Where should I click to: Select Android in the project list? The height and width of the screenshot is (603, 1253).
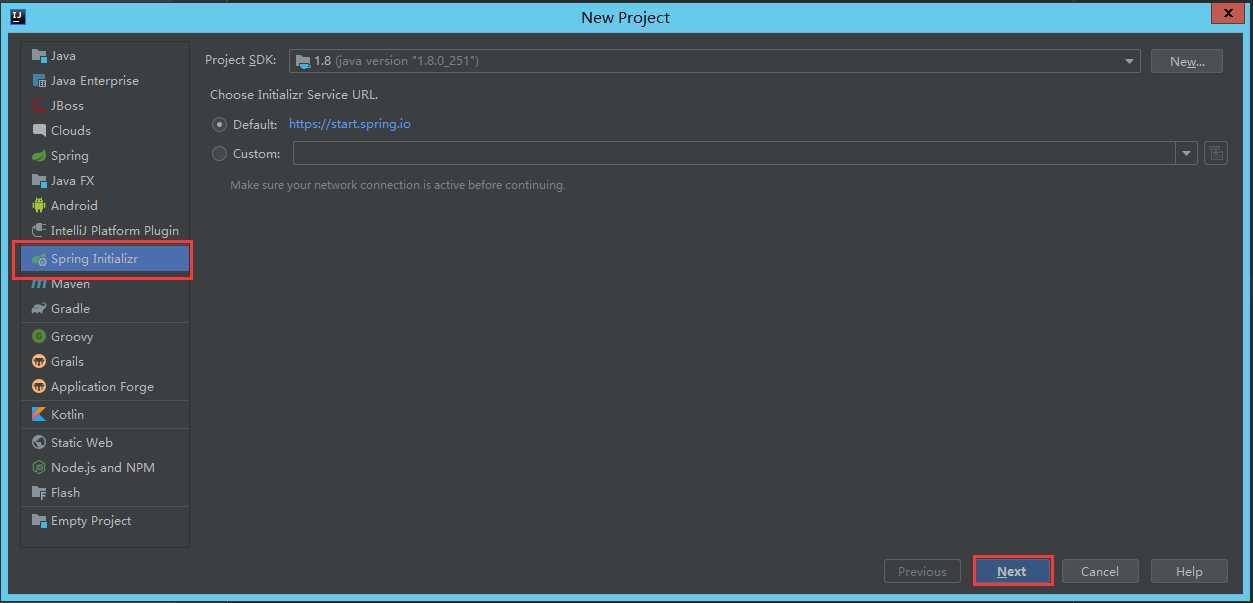105,206
